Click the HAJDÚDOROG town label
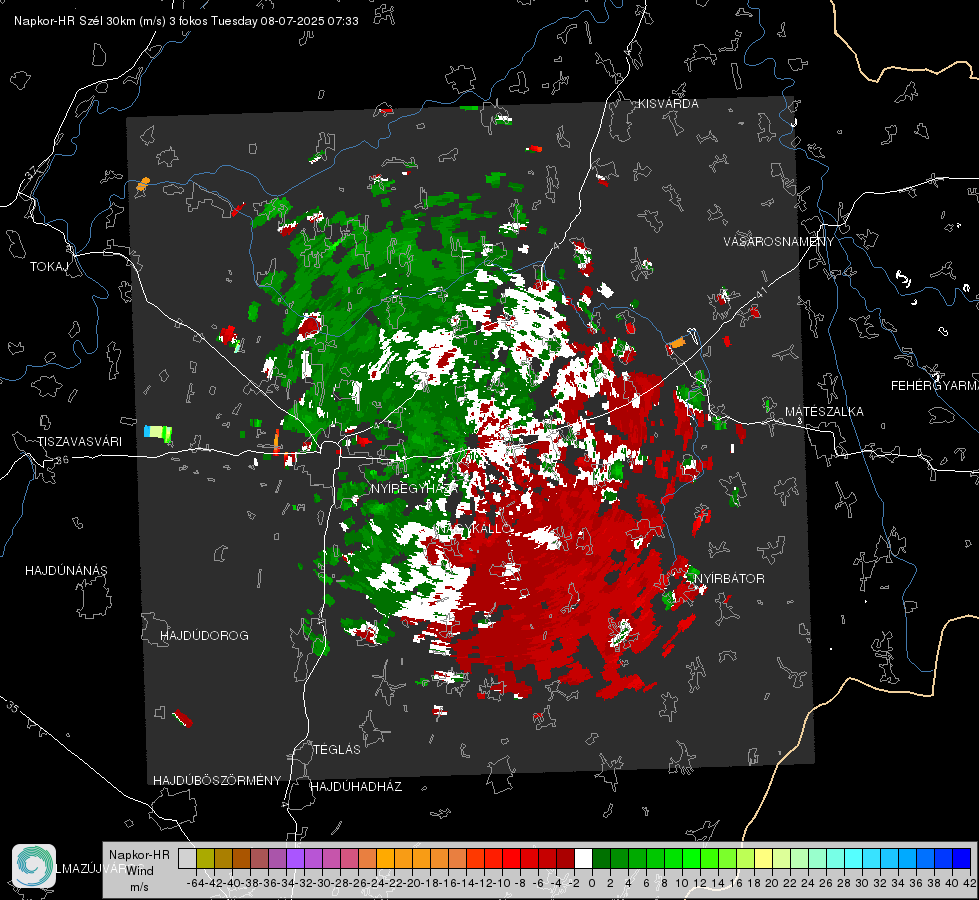This screenshot has width=979, height=900. click(204, 635)
